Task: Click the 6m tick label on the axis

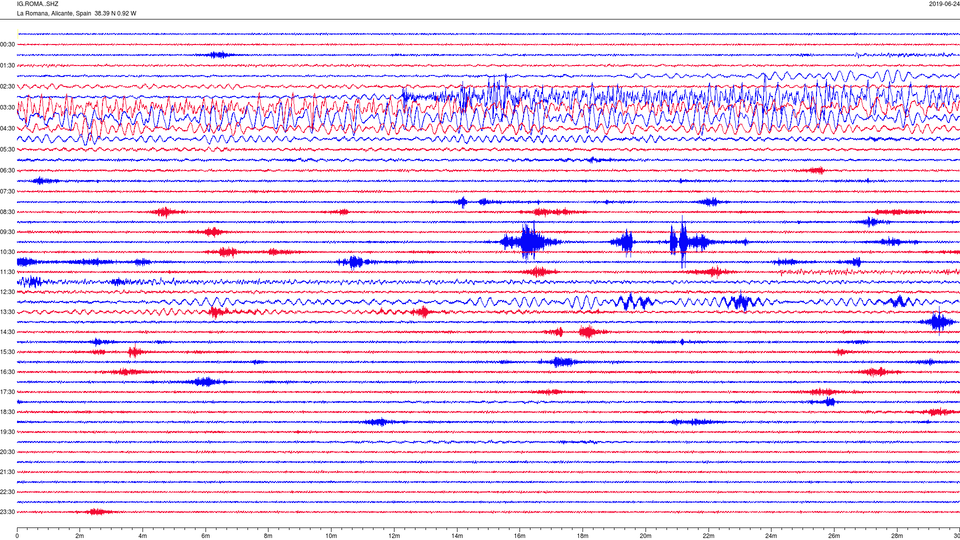Action: tap(206, 536)
